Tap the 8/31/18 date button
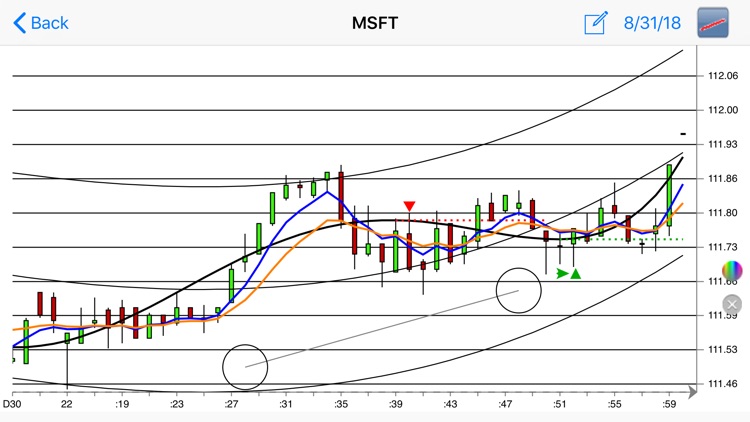 tap(652, 23)
